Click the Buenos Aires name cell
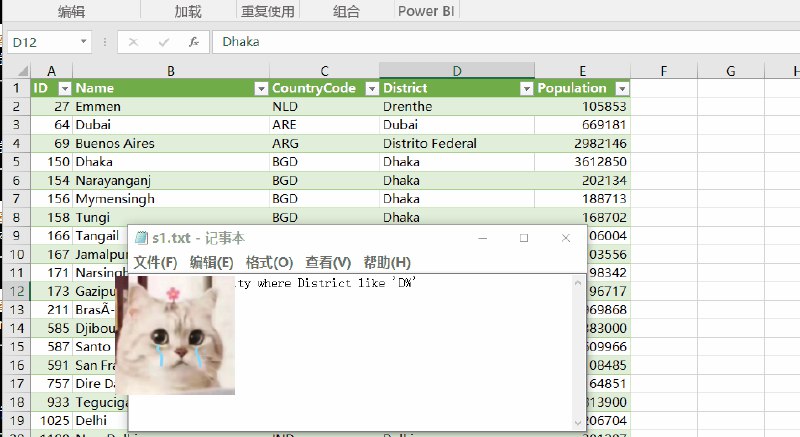The image size is (800, 437). 171,144
